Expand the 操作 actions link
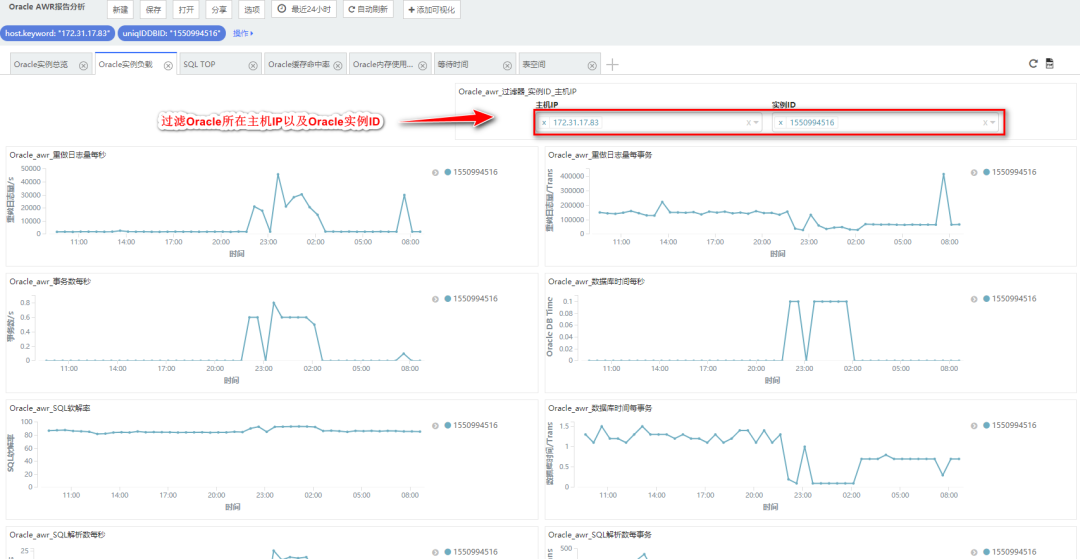 [242, 33]
